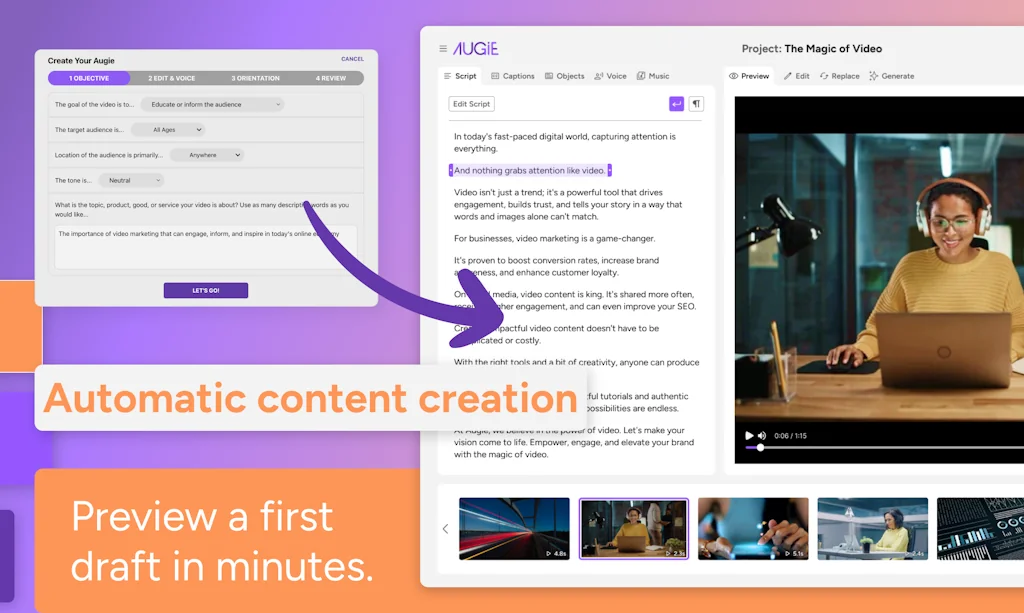
Task: Open the Music tab
Action: click(x=653, y=76)
